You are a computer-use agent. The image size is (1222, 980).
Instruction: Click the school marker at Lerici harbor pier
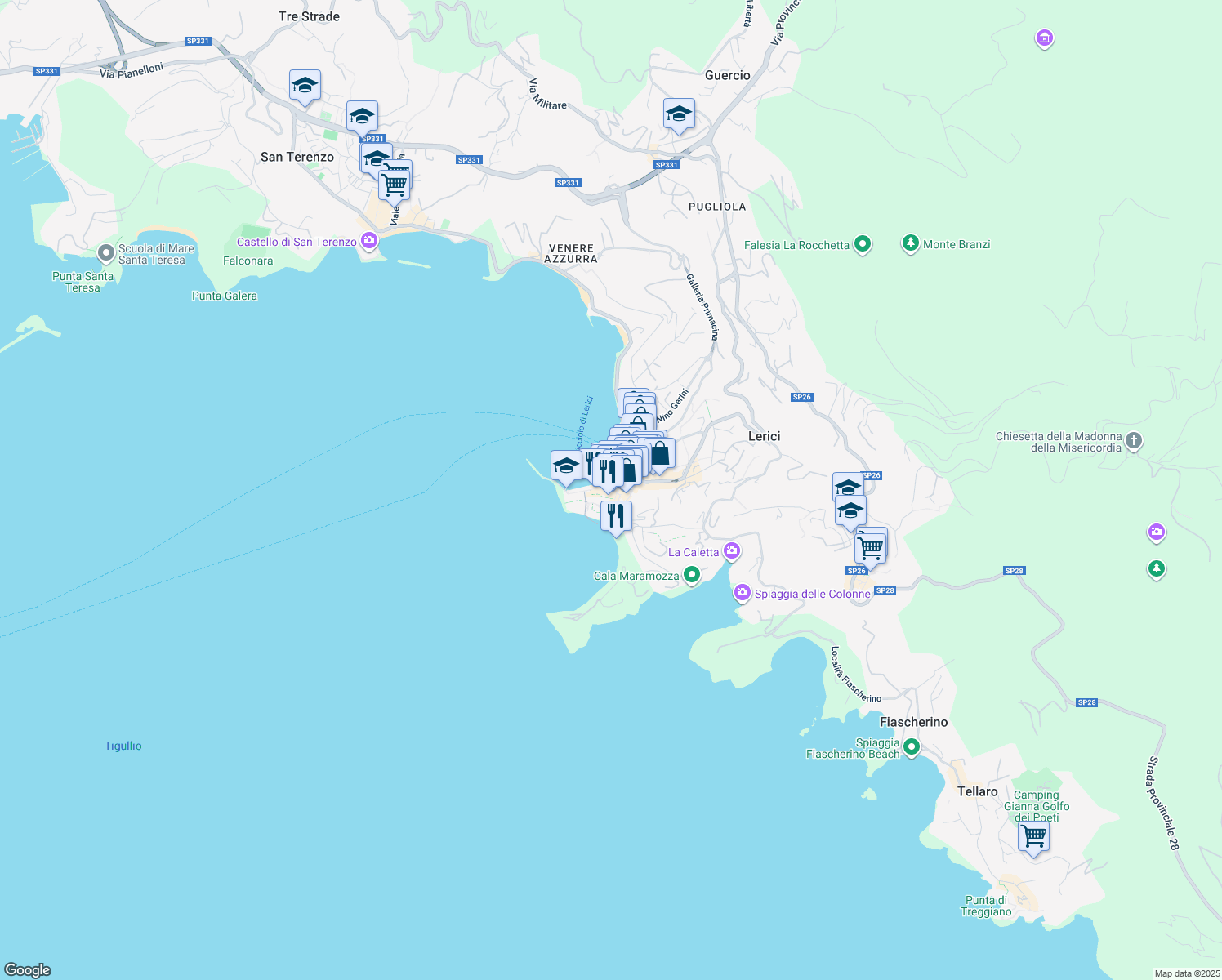tap(566, 466)
